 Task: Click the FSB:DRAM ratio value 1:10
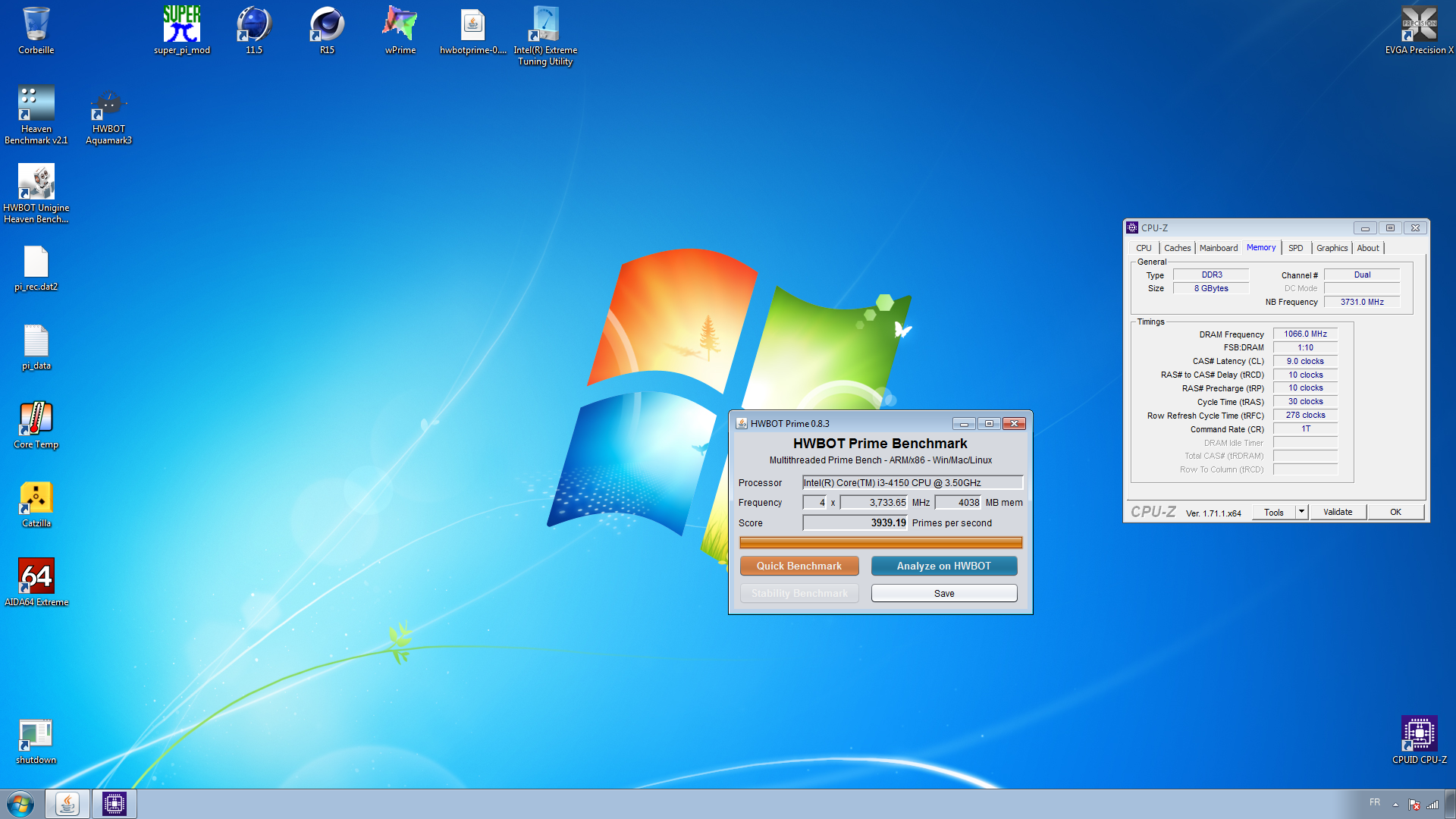[x=1305, y=347]
